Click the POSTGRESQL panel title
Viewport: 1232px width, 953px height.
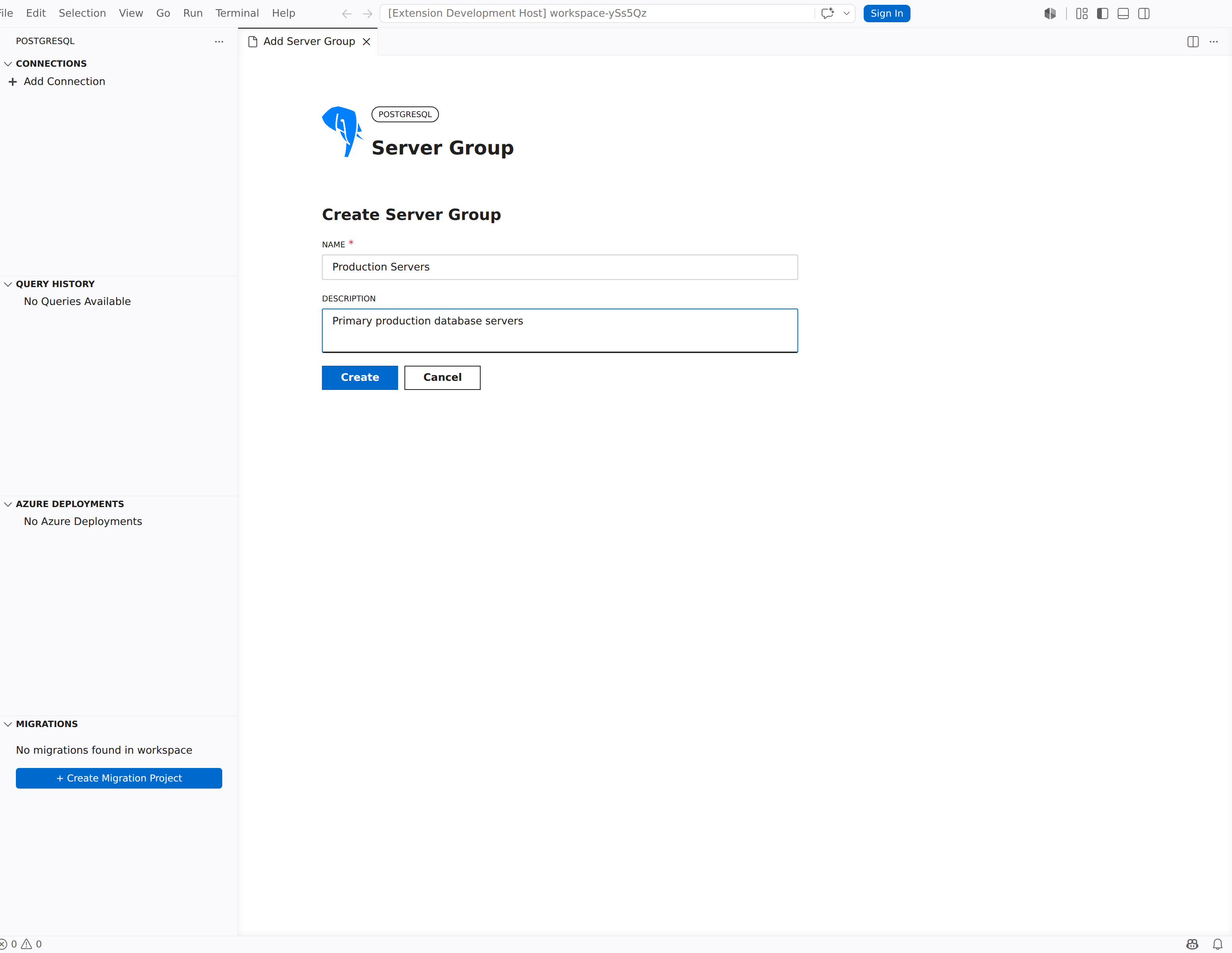point(45,41)
